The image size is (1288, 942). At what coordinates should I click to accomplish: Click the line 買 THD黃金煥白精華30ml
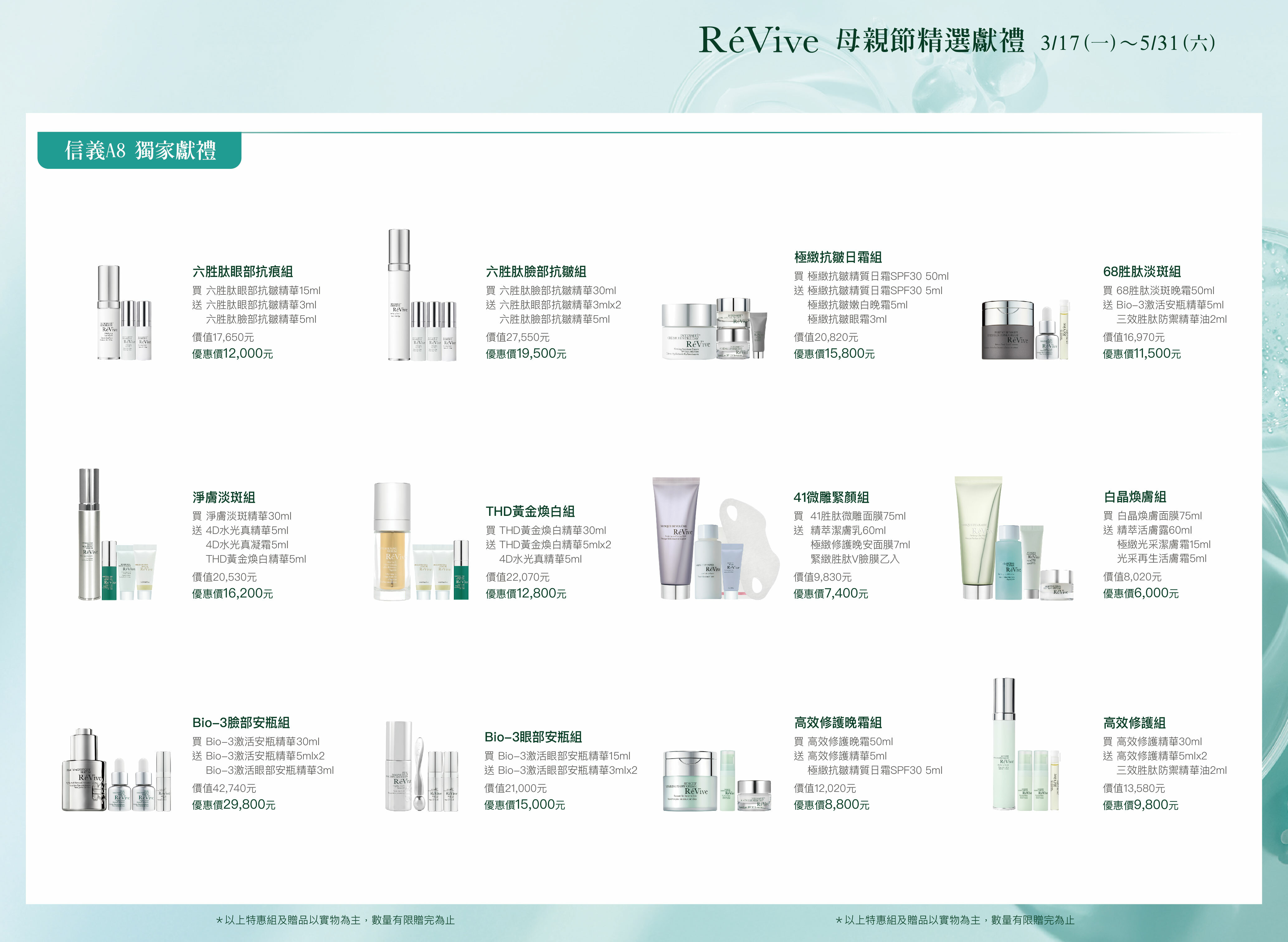coord(546,530)
